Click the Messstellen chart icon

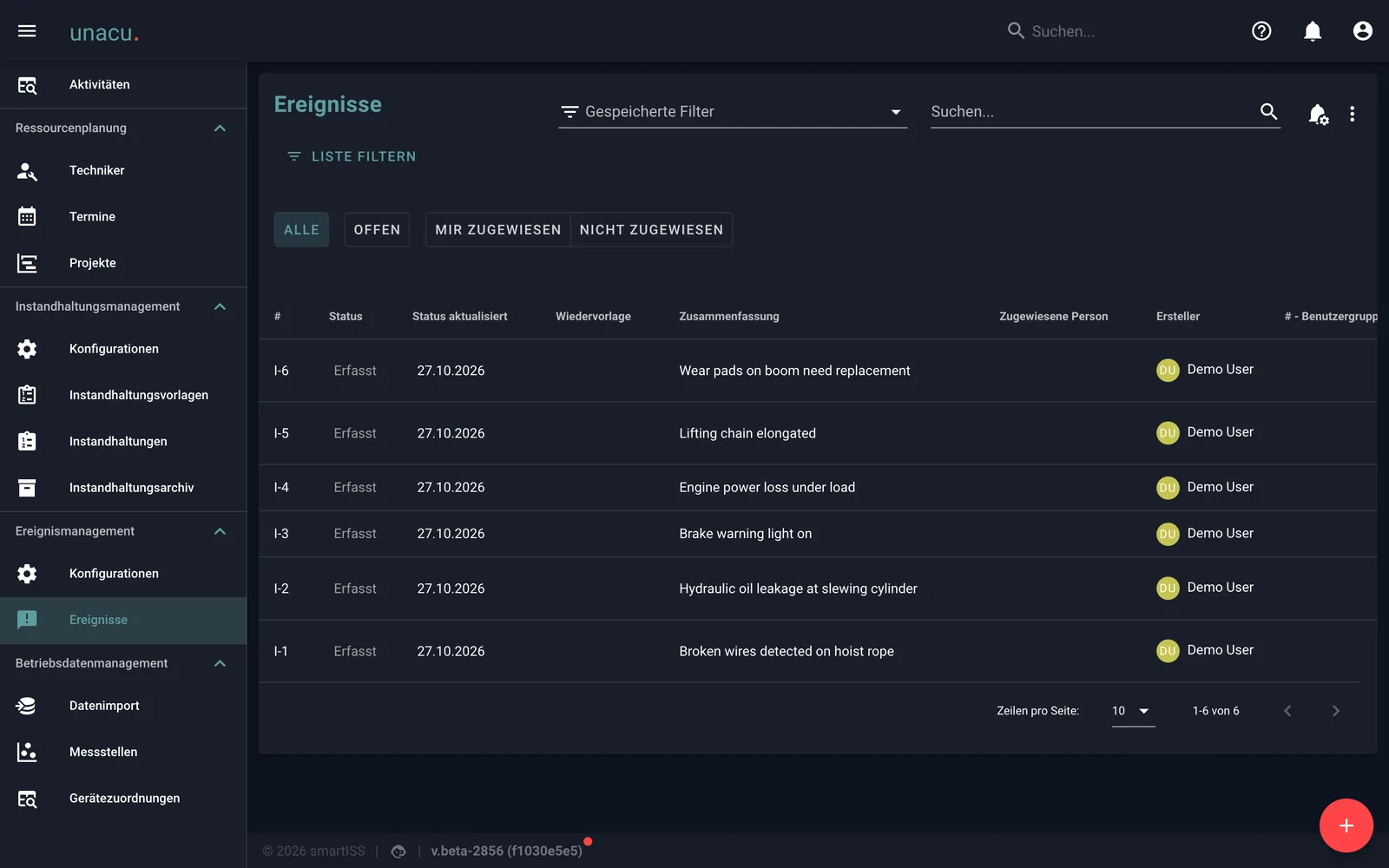27,752
